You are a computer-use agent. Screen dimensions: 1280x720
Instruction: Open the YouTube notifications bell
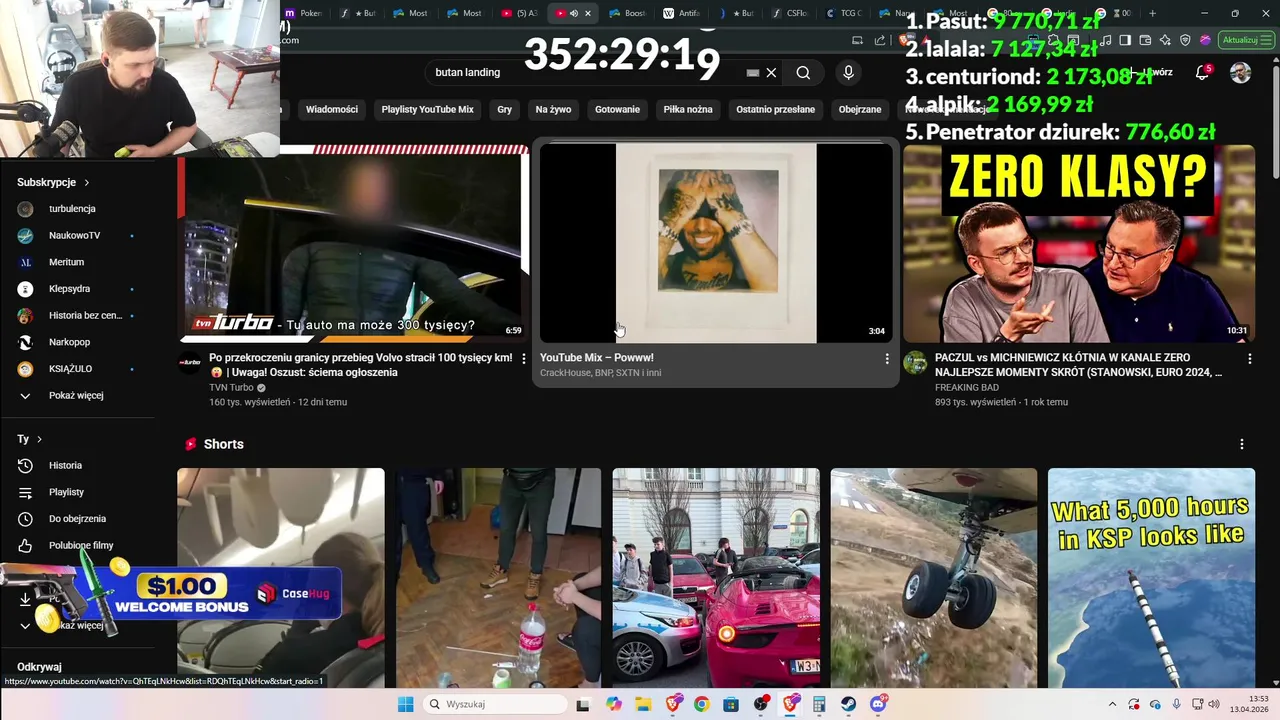(1203, 73)
